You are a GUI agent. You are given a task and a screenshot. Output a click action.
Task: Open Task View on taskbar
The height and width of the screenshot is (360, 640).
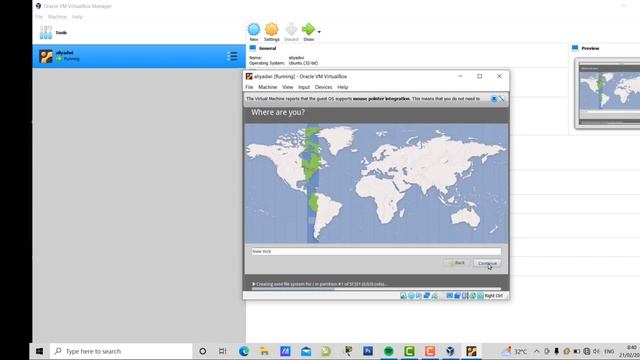point(222,351)
